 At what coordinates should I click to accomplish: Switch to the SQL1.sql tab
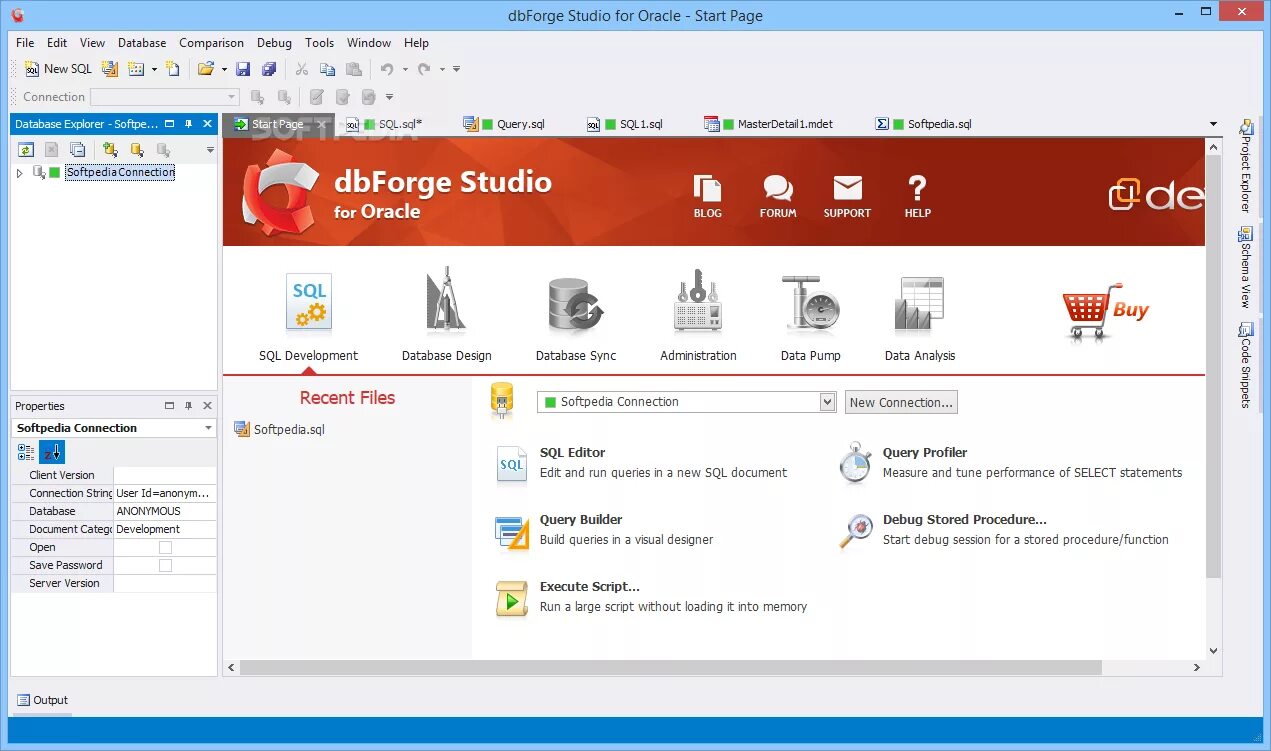click(x=625, y=124)
